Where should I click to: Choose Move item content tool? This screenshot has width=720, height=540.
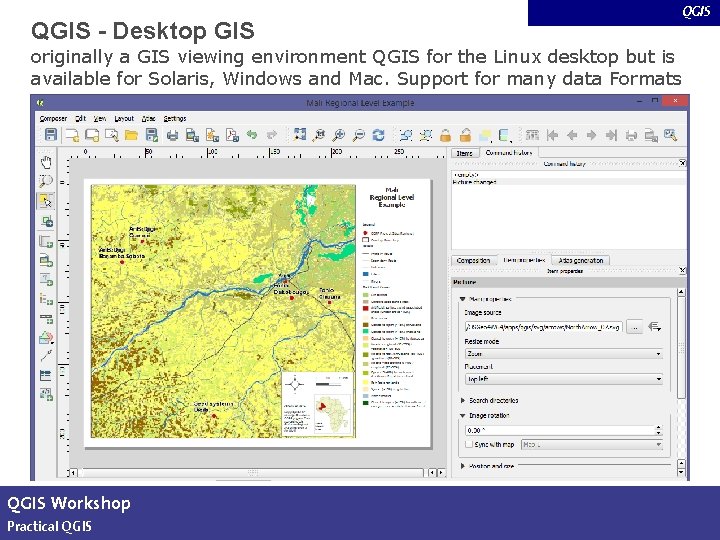(x=46, y=221)
